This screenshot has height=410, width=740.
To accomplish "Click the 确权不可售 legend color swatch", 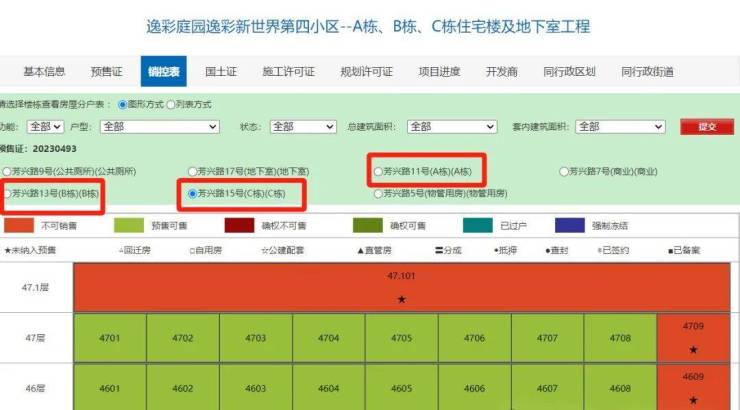I will 239,225.
